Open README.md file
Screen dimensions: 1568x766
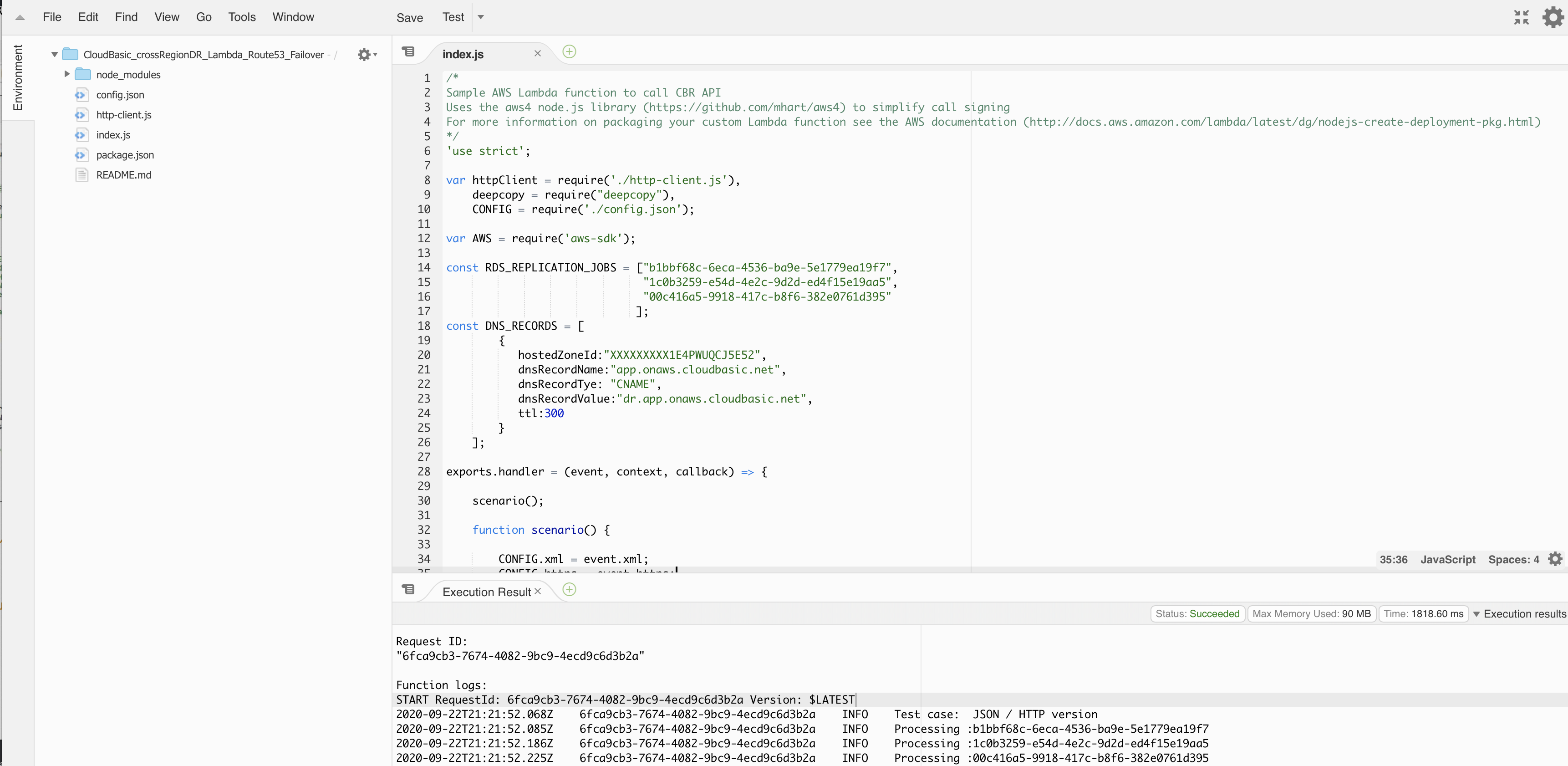pyautogui.click(x=123, y=175)
